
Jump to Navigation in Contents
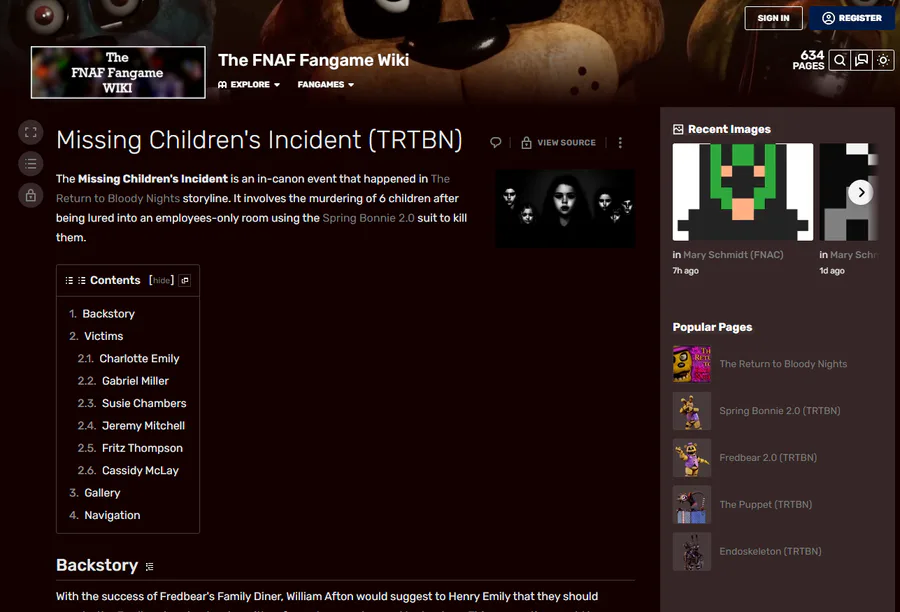tap(112, 515)
